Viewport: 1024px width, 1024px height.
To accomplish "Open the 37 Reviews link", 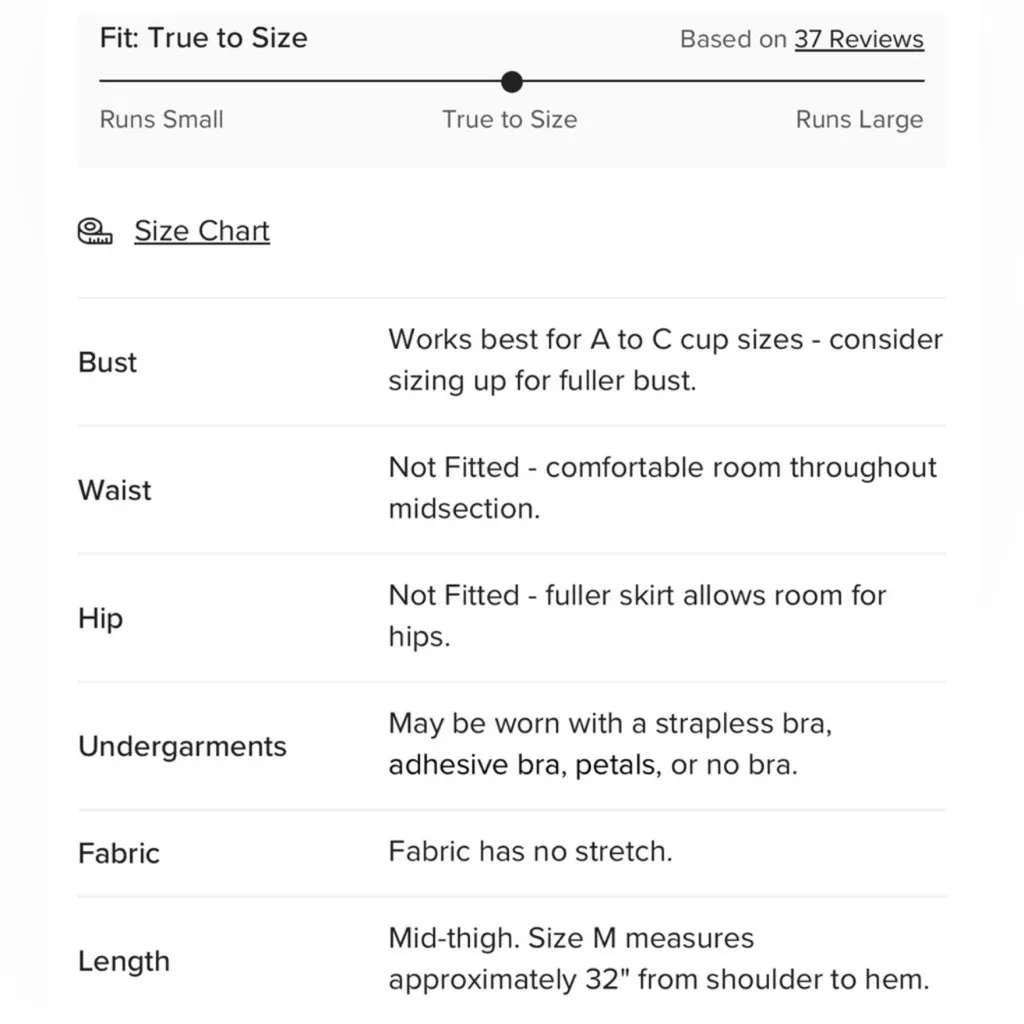I will (859, 39).
